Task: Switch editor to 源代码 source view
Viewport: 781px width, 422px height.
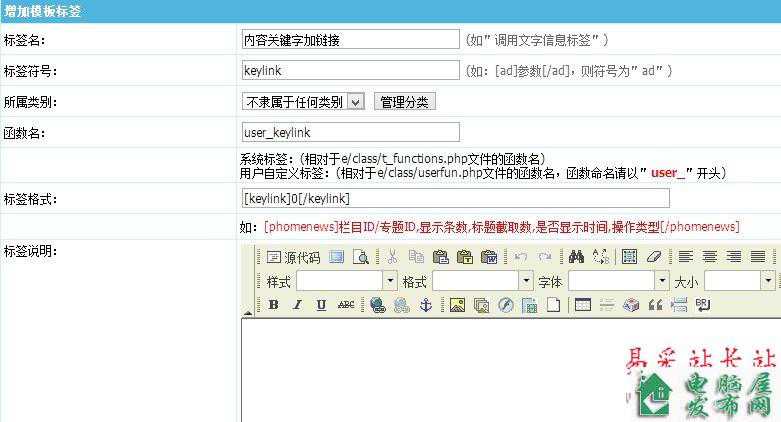Action: (x=293, y=257)
